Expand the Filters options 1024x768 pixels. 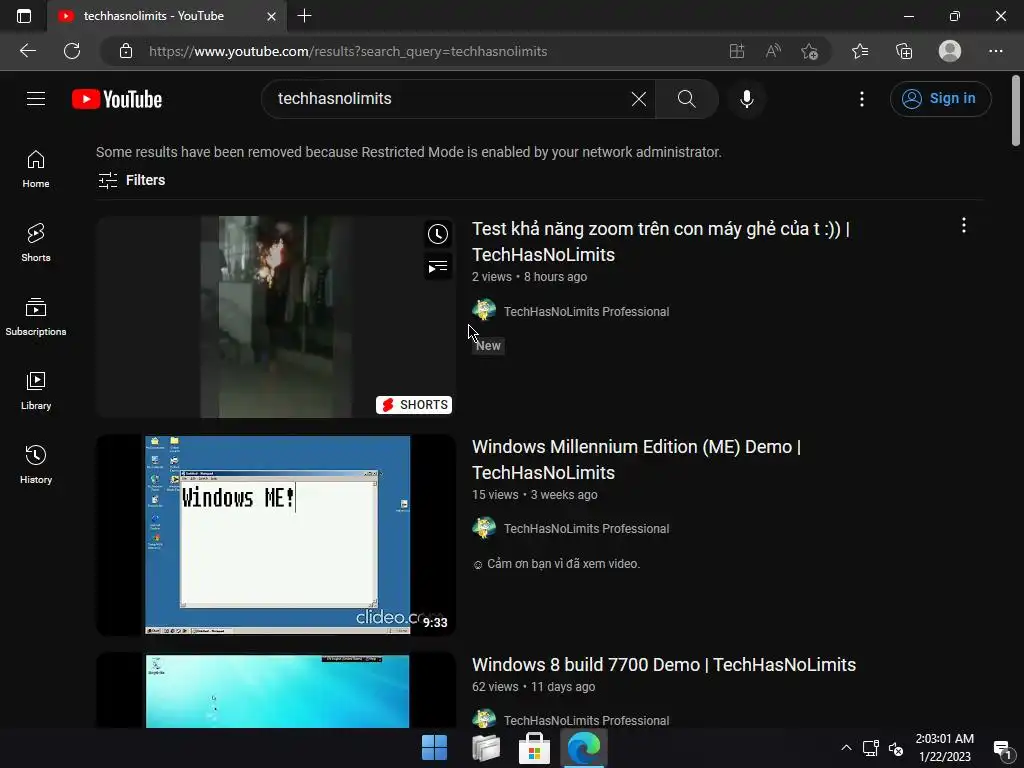coord(131,180)
